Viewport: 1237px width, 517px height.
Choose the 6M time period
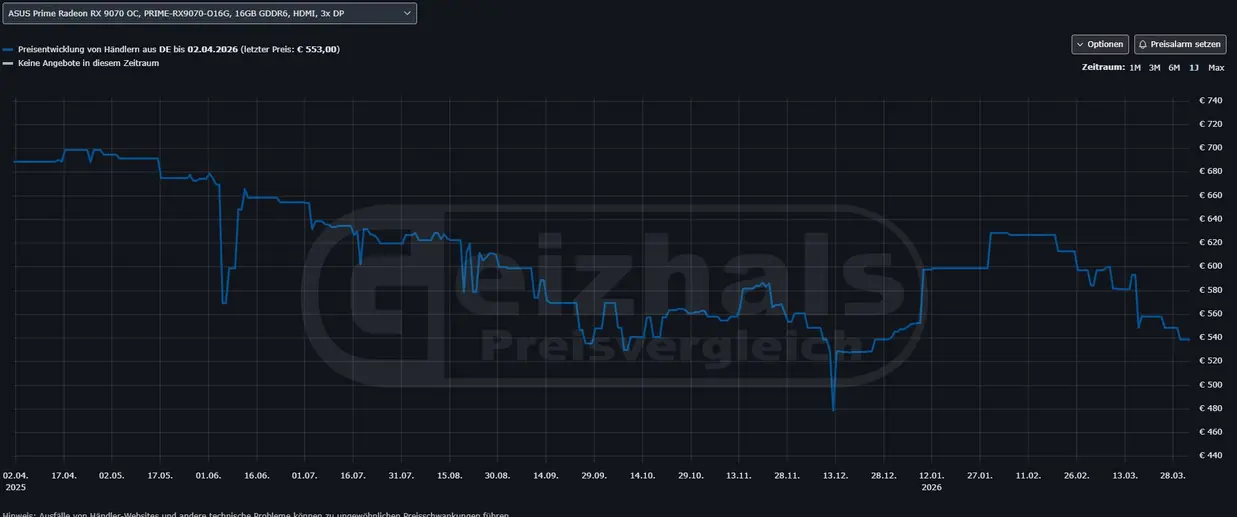click(1174, 68)
